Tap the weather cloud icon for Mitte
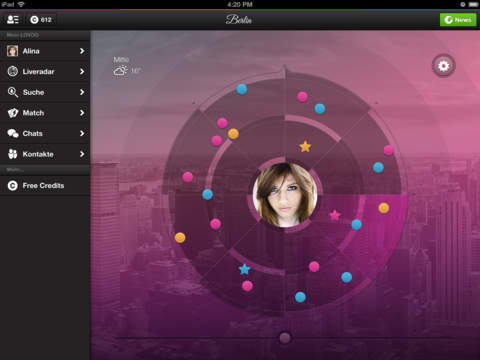 [120, 71]
